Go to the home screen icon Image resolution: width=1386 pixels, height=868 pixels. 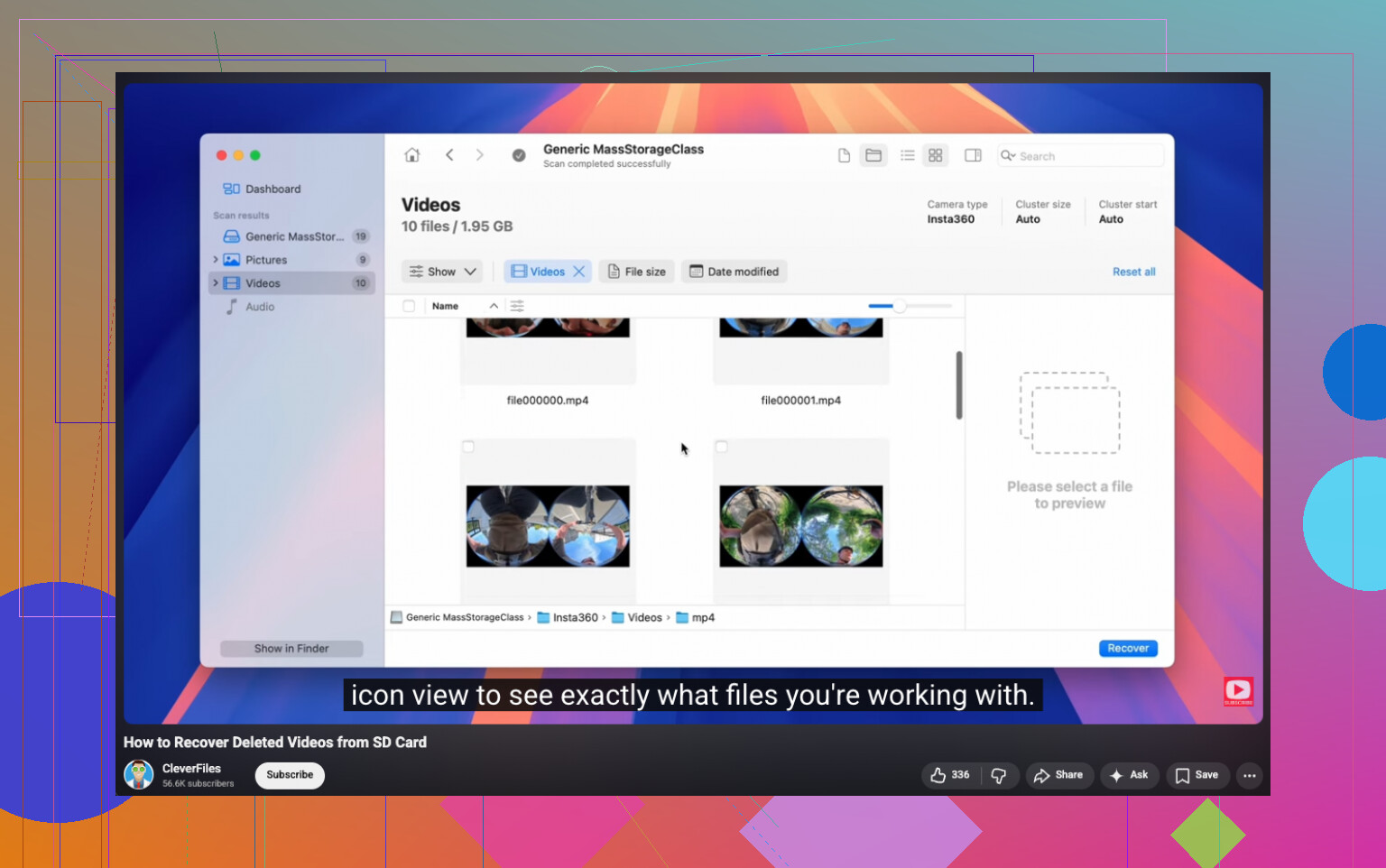tap(412, 155)
